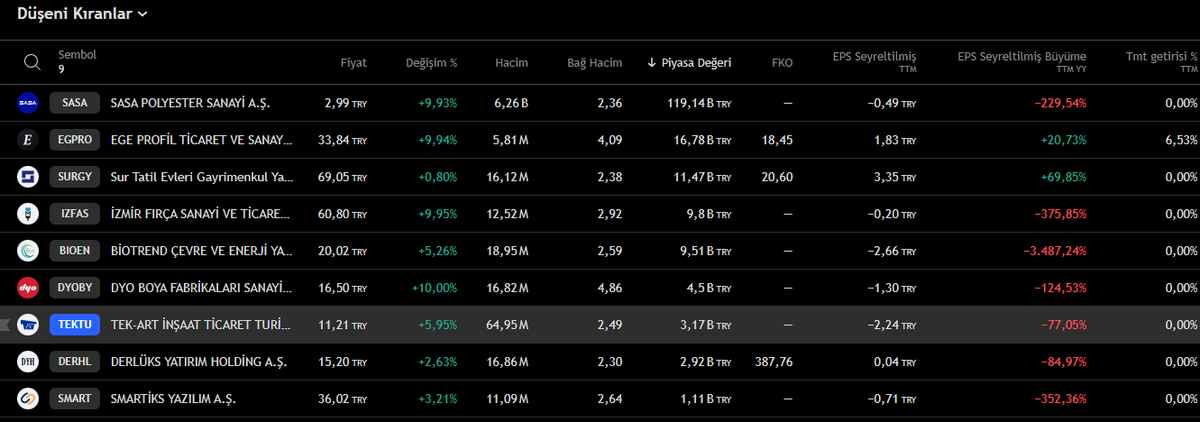Sort by EPS Seyreltilmiş Büyüme column header
Image resolution: width=1200 pixels, height=422 pixels.
coord(1022,62)
